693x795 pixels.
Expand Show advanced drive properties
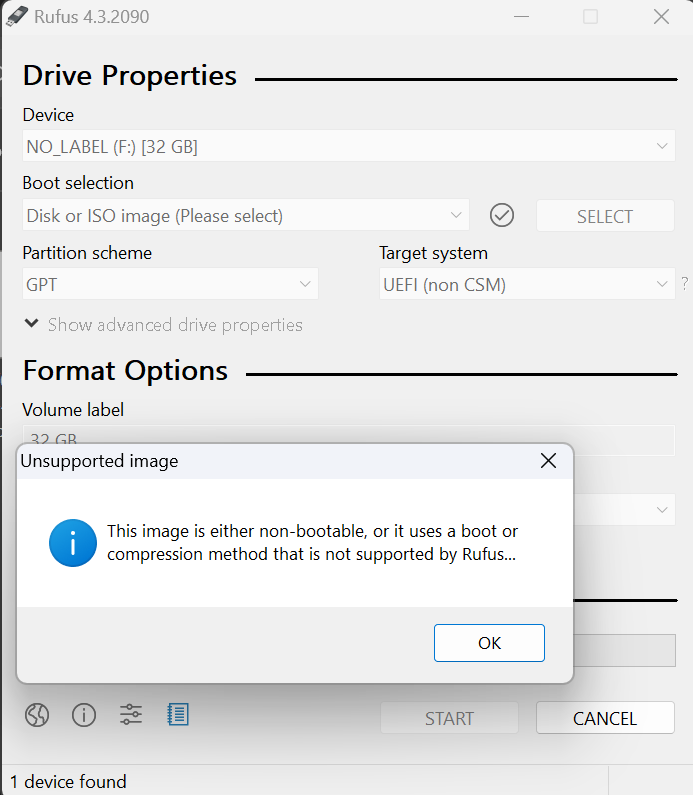(x=163, y=324)
